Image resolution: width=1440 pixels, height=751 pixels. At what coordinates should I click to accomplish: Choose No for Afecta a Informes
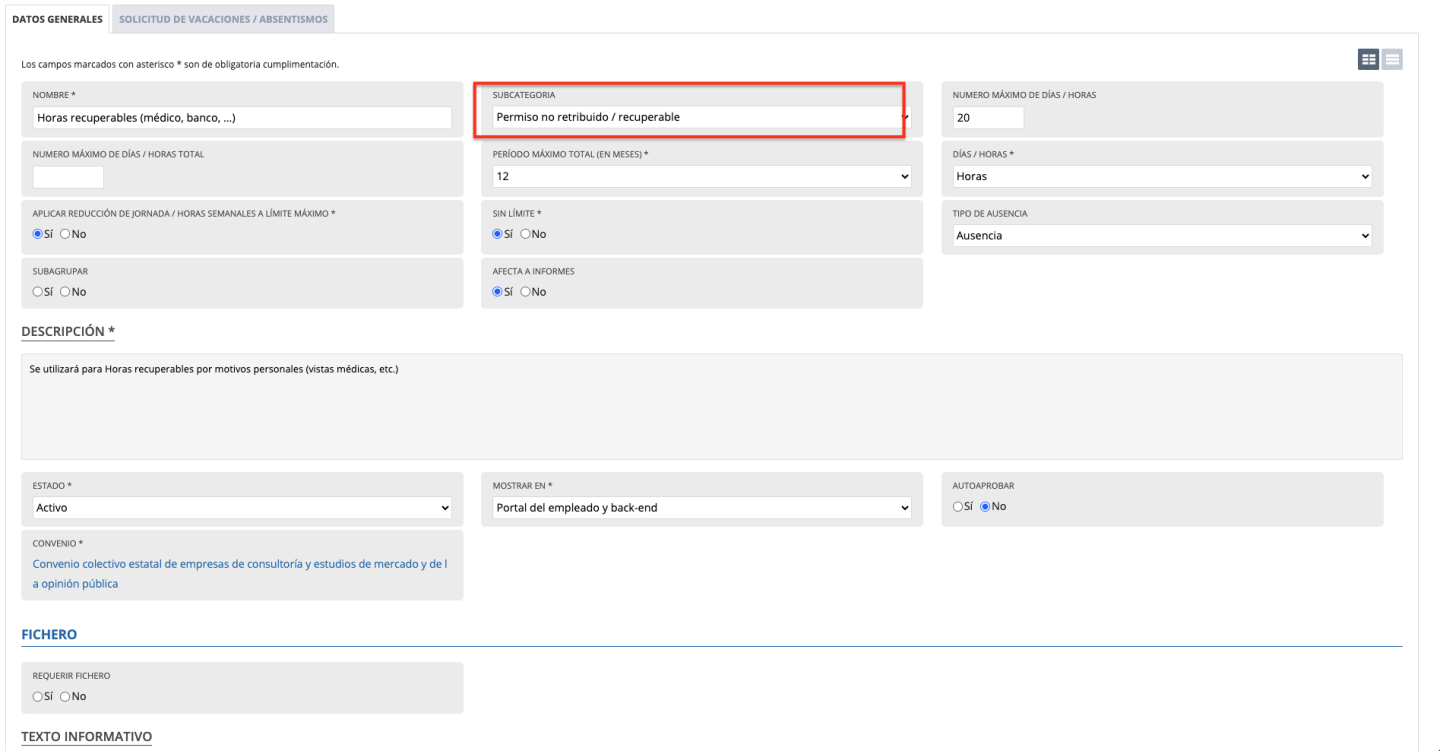[x=526, y=292]
